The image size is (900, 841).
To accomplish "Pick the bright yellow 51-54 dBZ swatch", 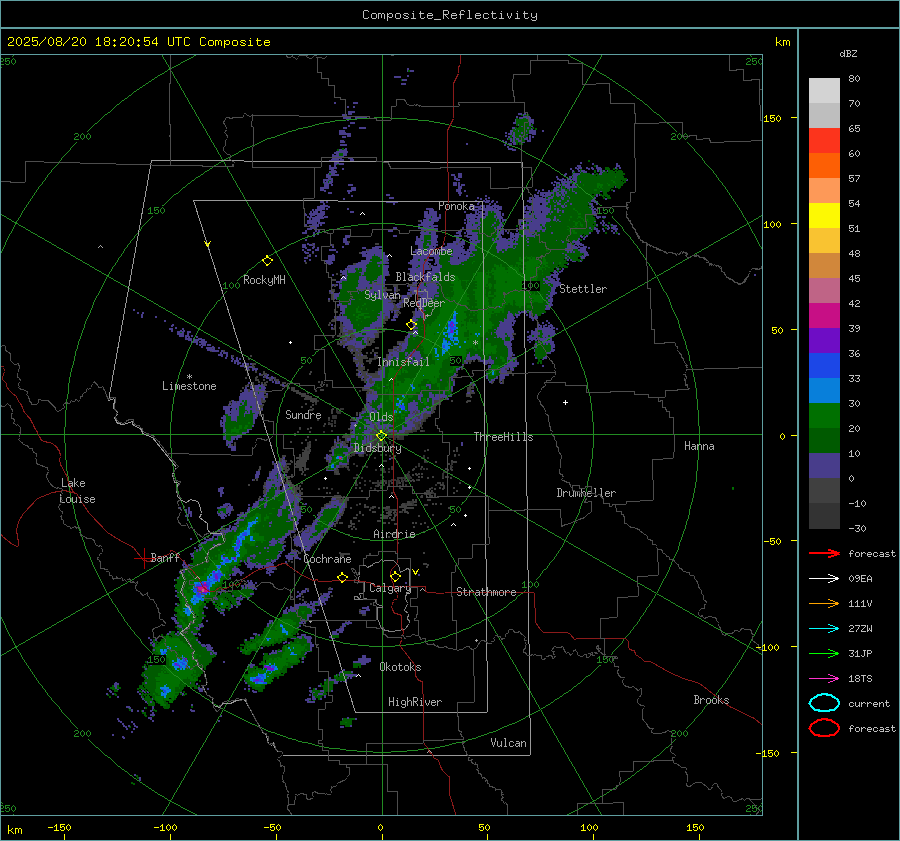I will pos(824,215).
